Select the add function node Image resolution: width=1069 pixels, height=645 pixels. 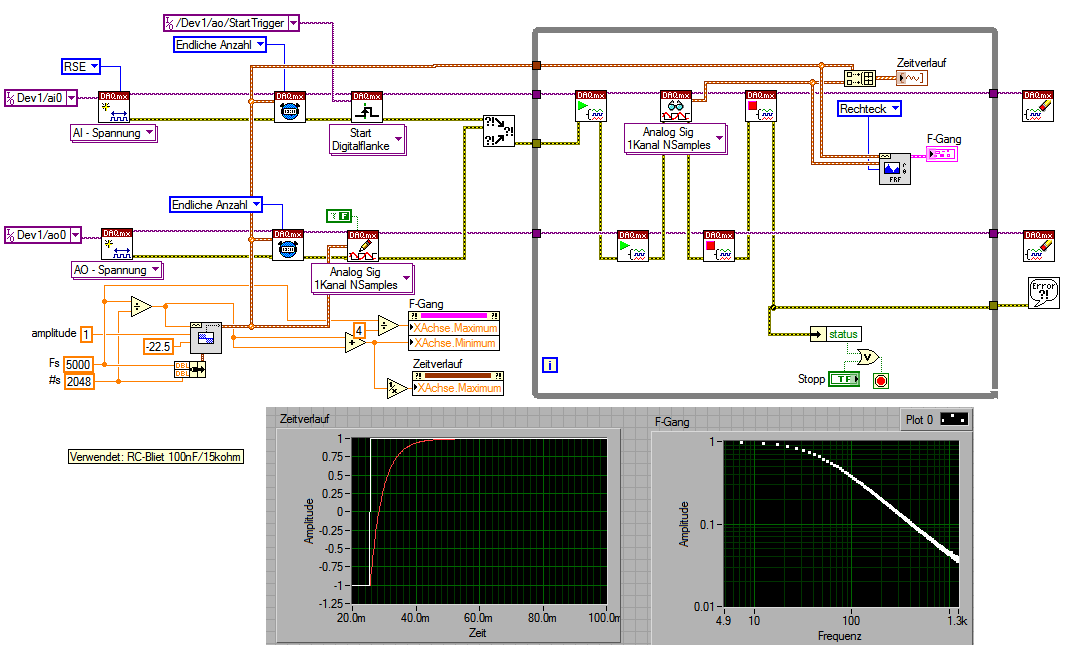355,341
